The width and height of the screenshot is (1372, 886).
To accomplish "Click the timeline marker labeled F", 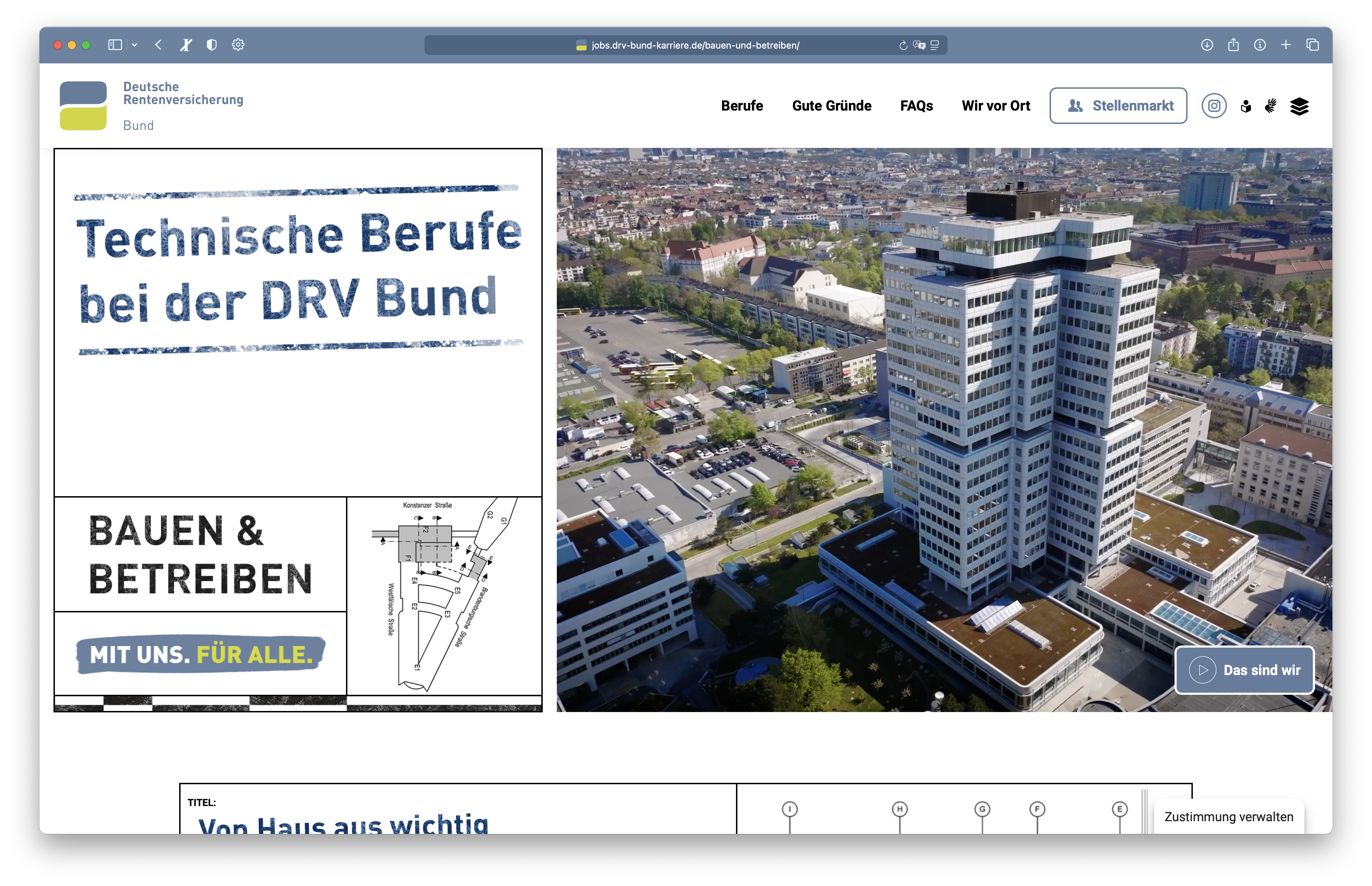I will (1037, 809).
